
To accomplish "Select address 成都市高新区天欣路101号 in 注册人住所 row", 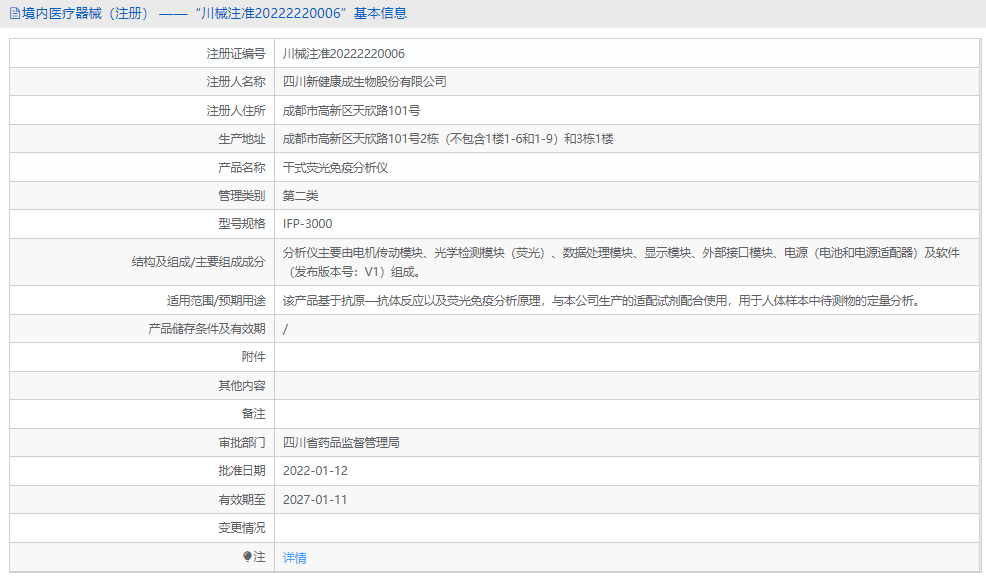I will 352,111.
